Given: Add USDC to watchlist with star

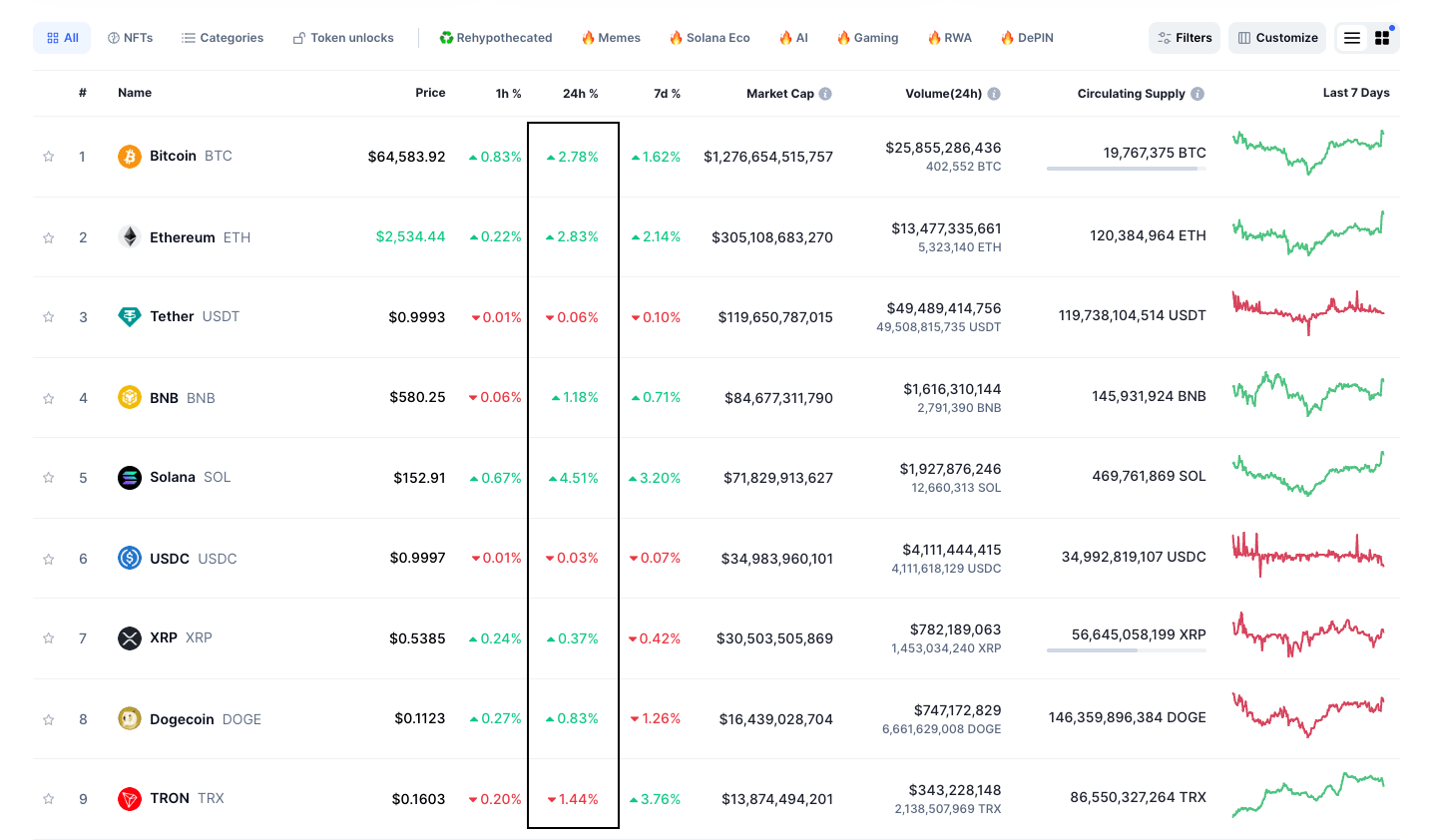Looking at the screenshot, I should pos(48,559).
